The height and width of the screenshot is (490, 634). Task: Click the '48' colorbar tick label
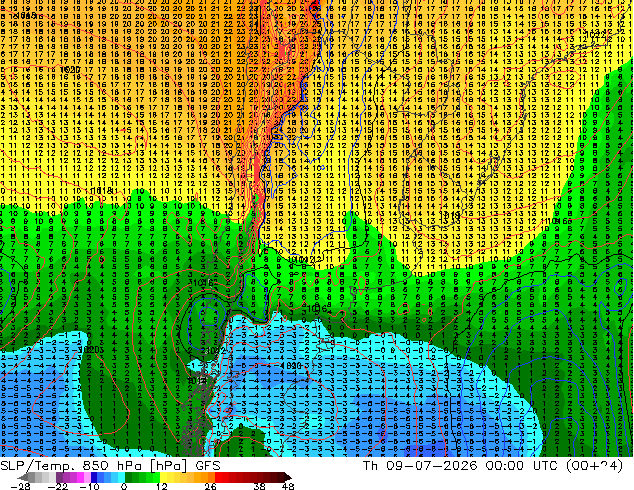point(287,486)
